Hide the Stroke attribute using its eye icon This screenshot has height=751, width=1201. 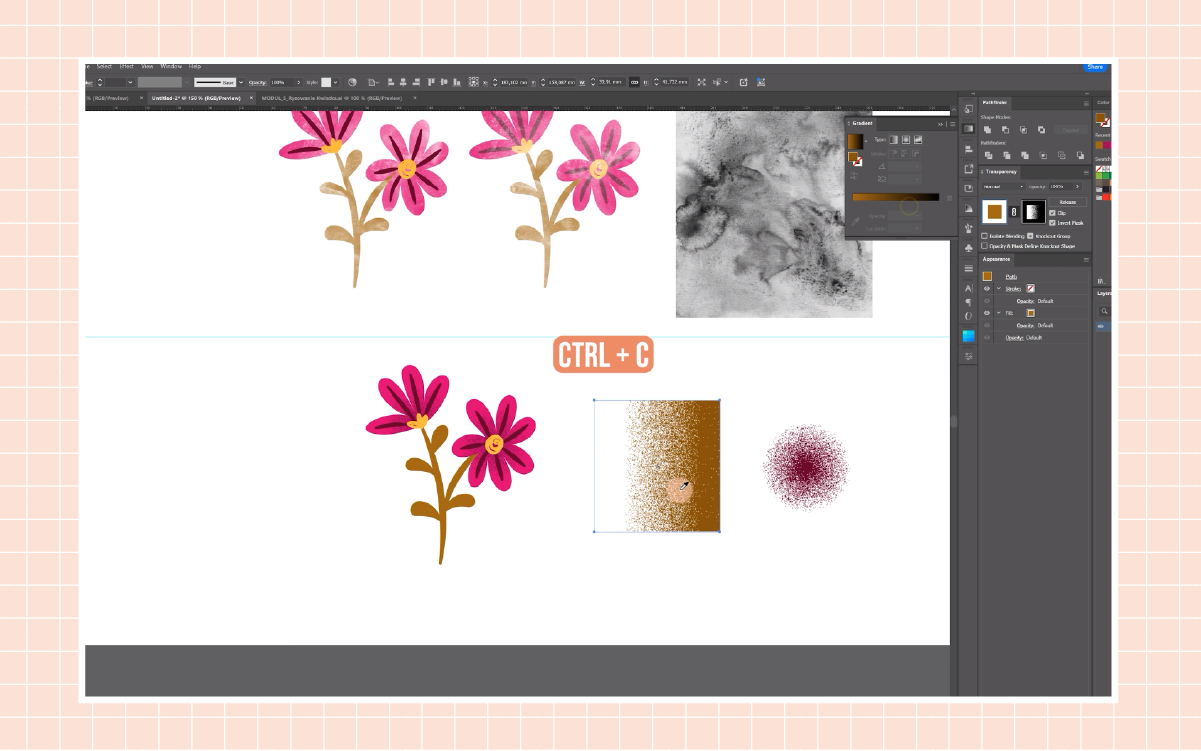click(987, 288)
